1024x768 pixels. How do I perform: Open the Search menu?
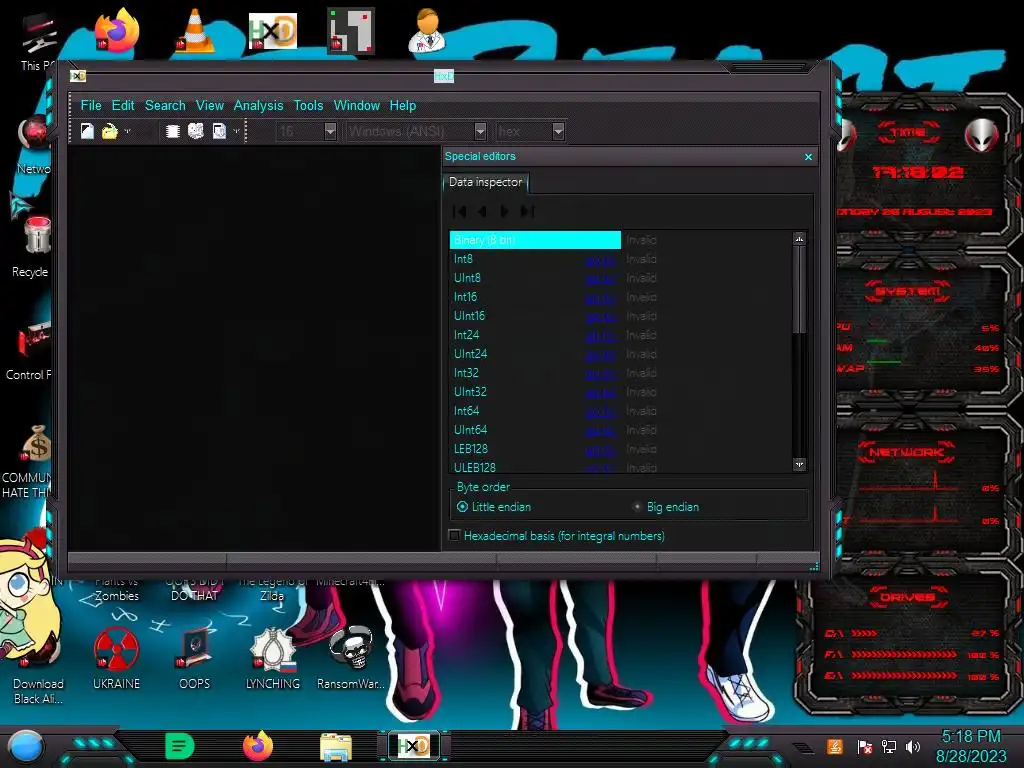click(165, 105)
